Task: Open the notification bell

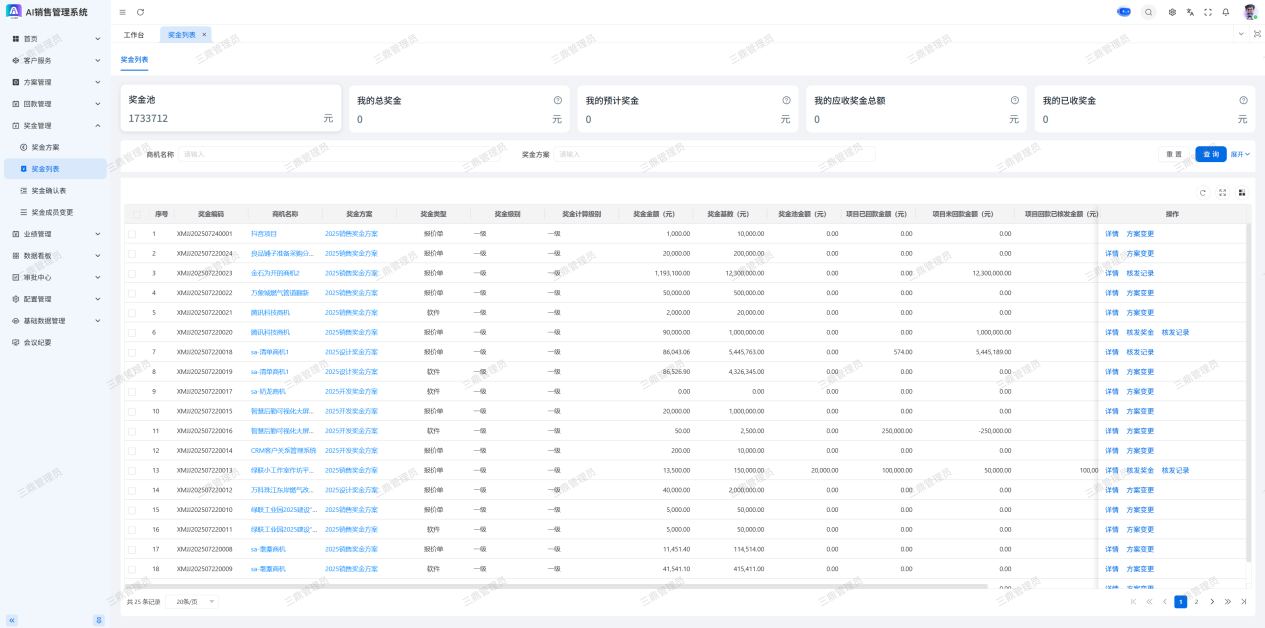Action: click(1226, 12)
